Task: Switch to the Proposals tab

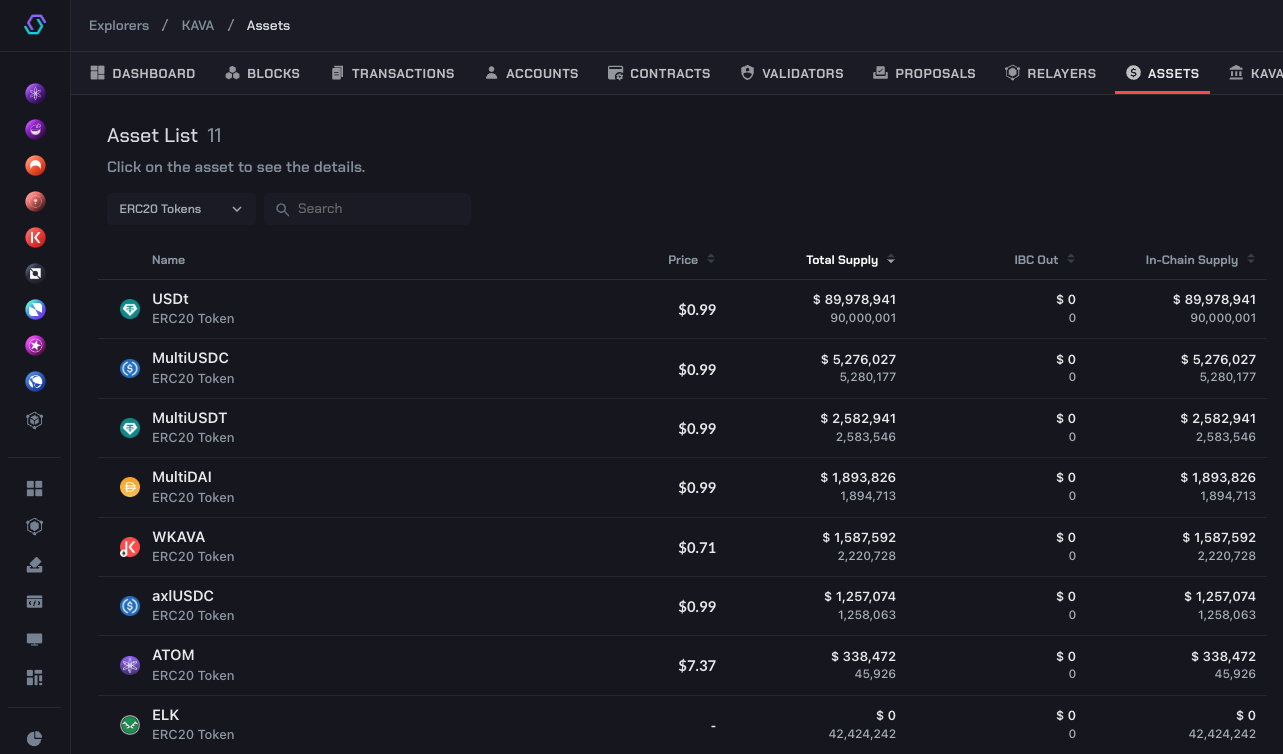Action: pyautogui.click(x=924, y=73)
